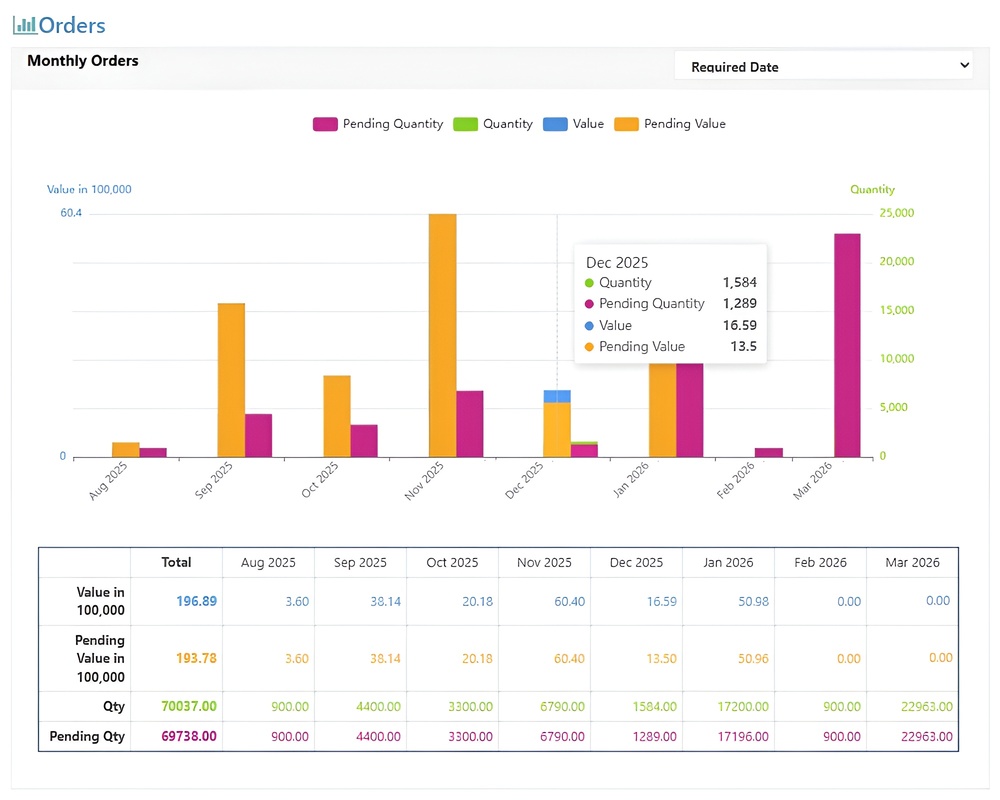Image resolution: width=1000 pixels, height=800 pixels.
Task: Click the dropdown chevron arrow beside Required Date
Action: pyautogui.click(x=964, y=65)
